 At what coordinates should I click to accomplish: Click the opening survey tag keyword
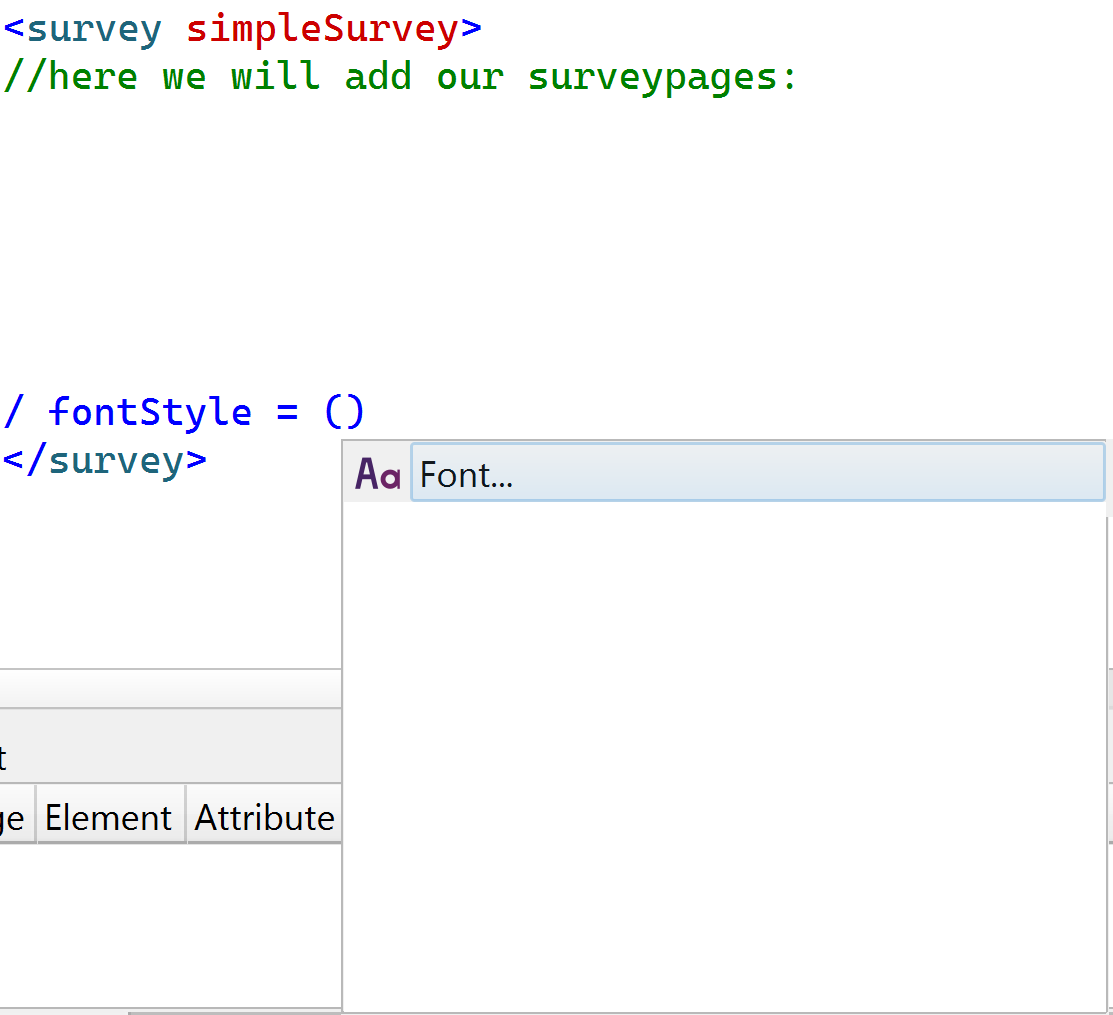[x=93, y=29]
